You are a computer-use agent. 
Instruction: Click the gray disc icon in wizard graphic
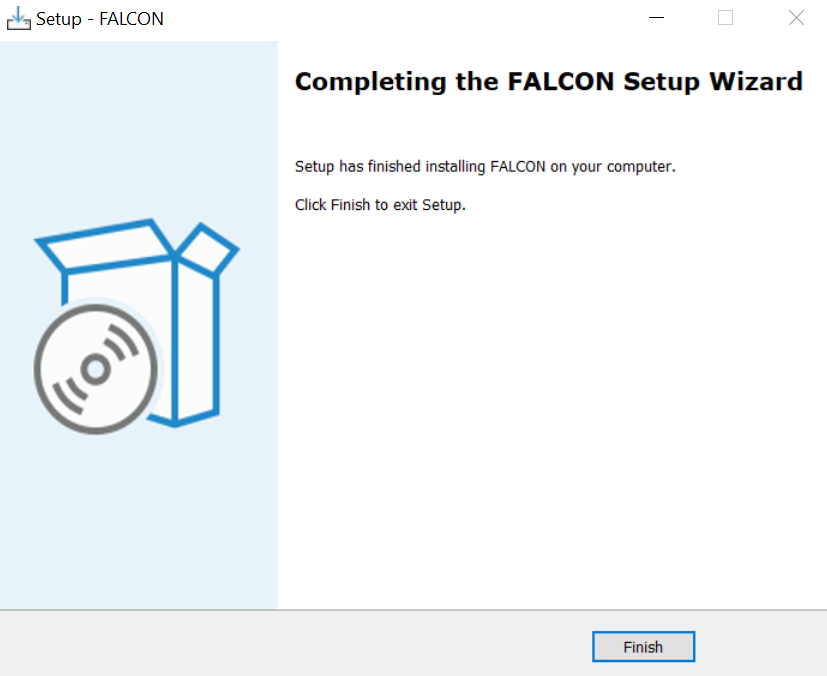[96, 369]
